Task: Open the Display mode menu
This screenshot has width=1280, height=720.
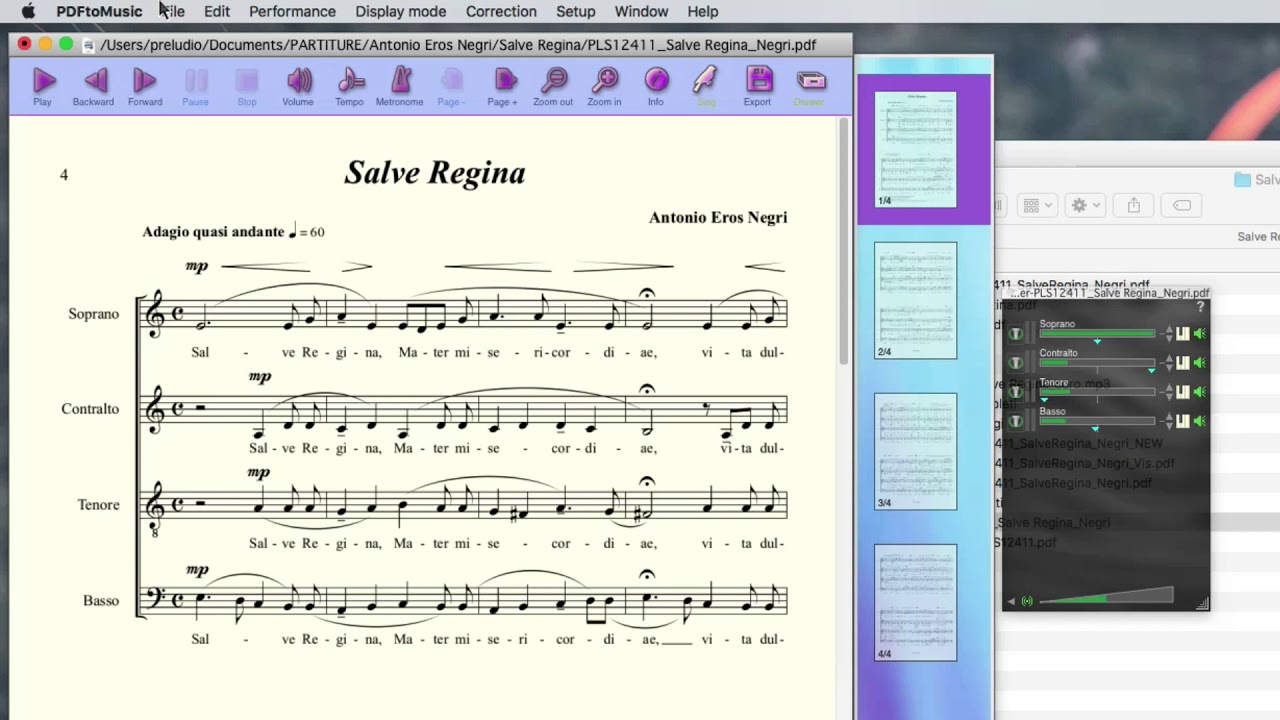Action: pyautogui.click(x=400, y=11)
